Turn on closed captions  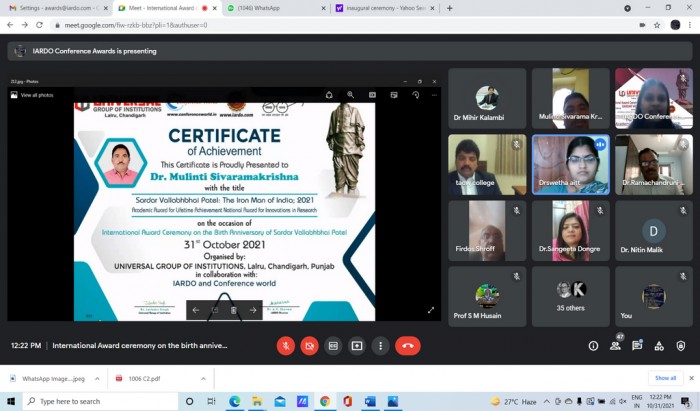pyautogui.click(x=333, y=346)
